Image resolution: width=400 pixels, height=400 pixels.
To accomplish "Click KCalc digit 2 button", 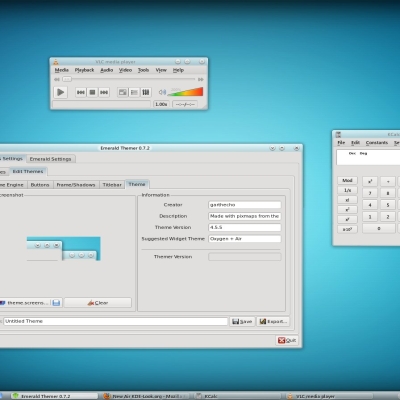I will click(x=388, y=217).
